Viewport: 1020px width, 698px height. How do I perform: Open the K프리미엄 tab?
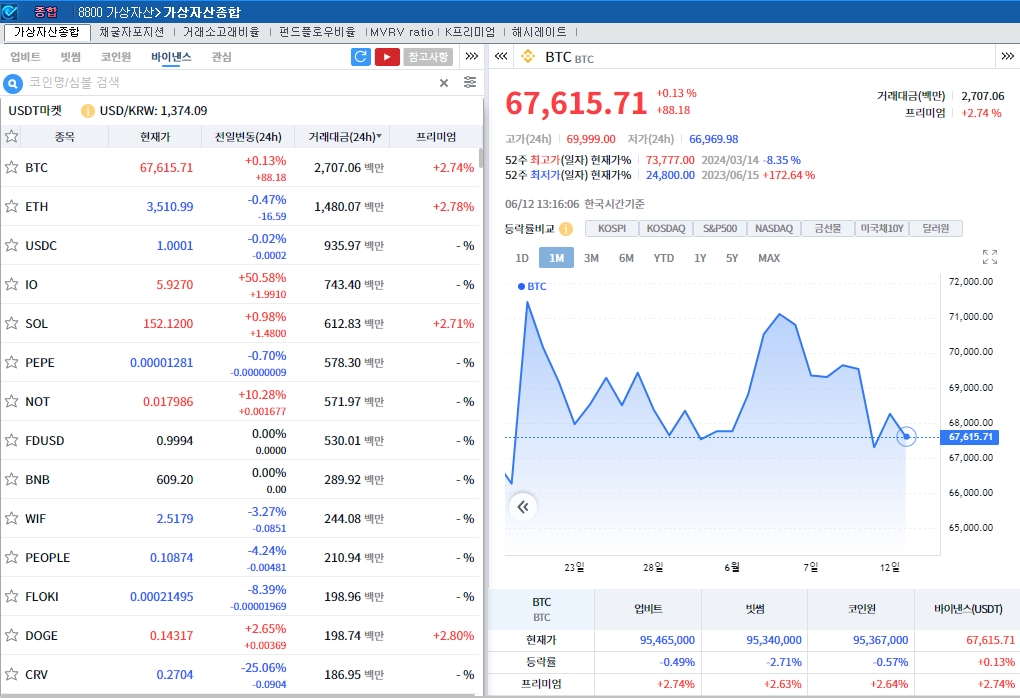tap(470, 32)
